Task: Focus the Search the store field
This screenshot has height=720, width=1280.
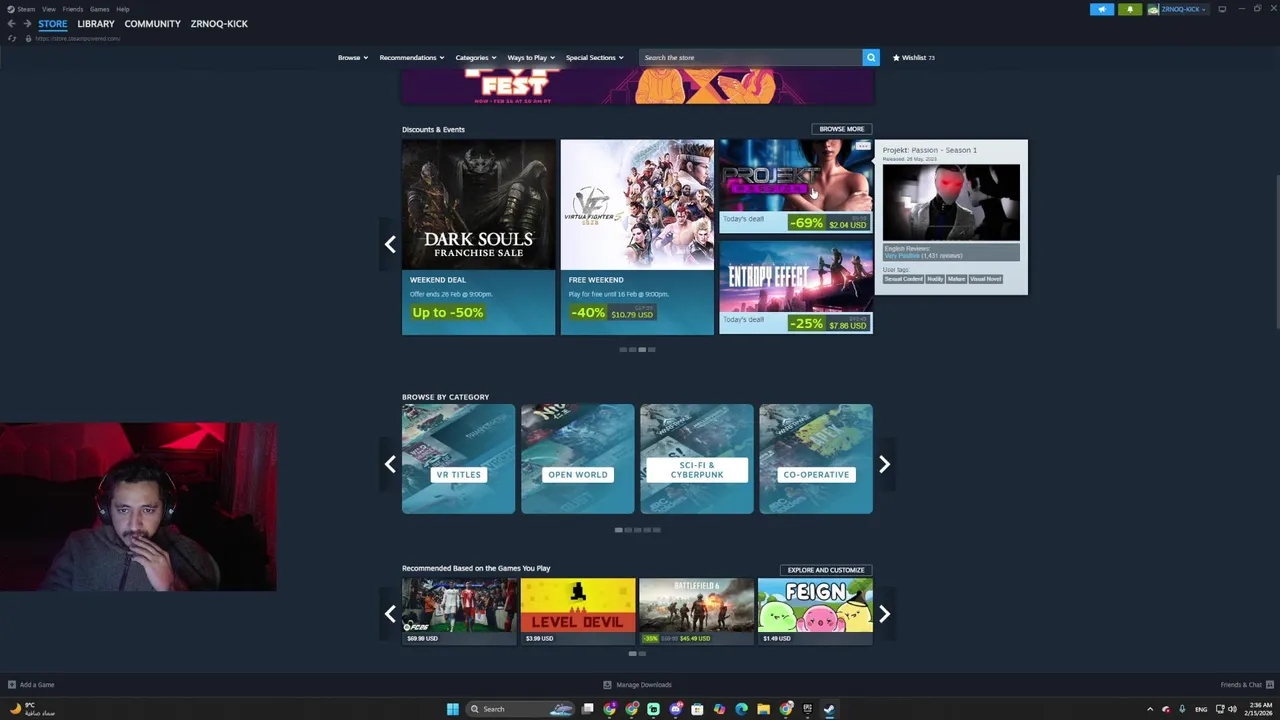Action: click(750, 57)
